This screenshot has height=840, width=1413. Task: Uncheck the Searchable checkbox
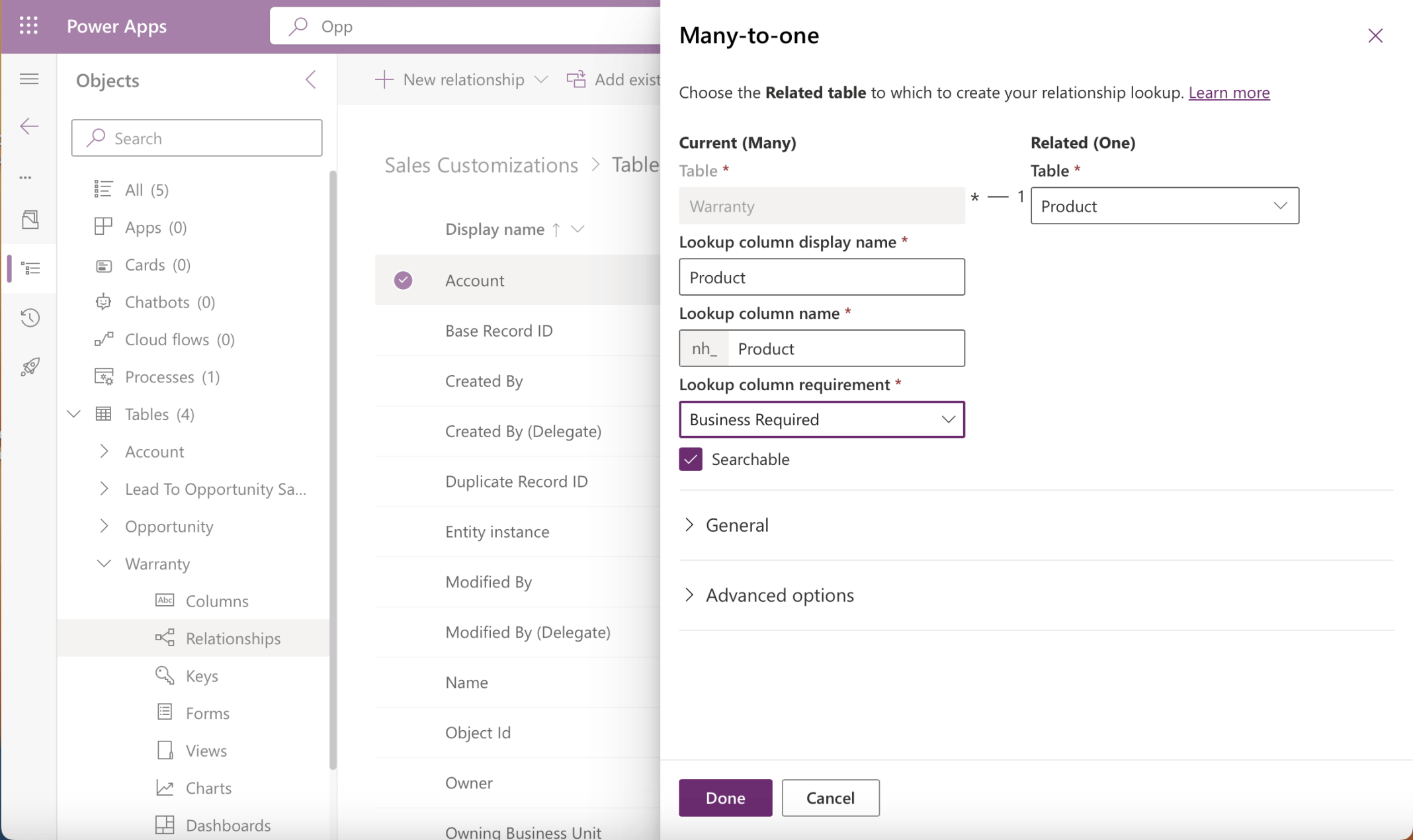tap(690, 458)
